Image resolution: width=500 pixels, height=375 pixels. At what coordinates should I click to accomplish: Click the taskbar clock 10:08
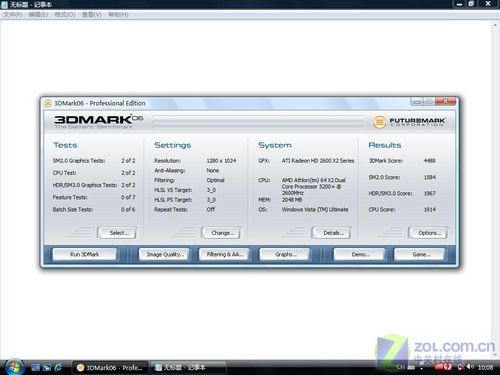pyautogui.click(x=485, y=367)
